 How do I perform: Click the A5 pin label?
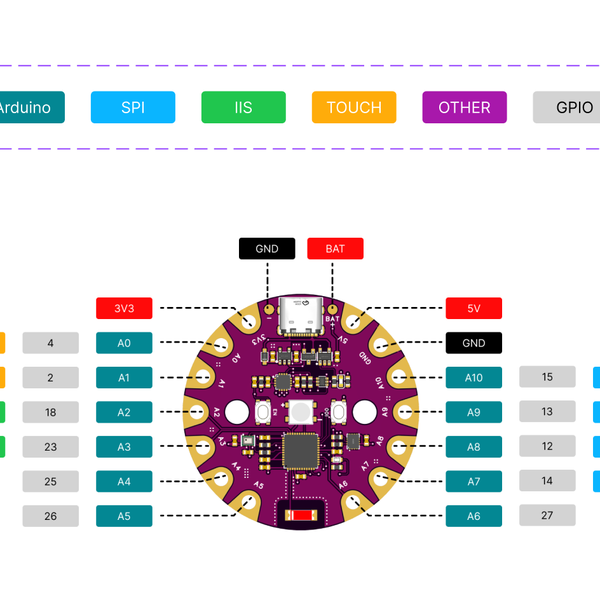coord(124,516)
